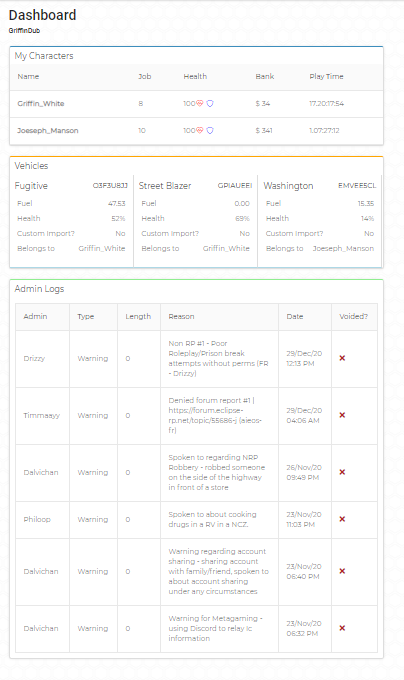Click the Date column header in Admin Logs
The width and height of the screenshot is (404, 680).
coord(295,317)
